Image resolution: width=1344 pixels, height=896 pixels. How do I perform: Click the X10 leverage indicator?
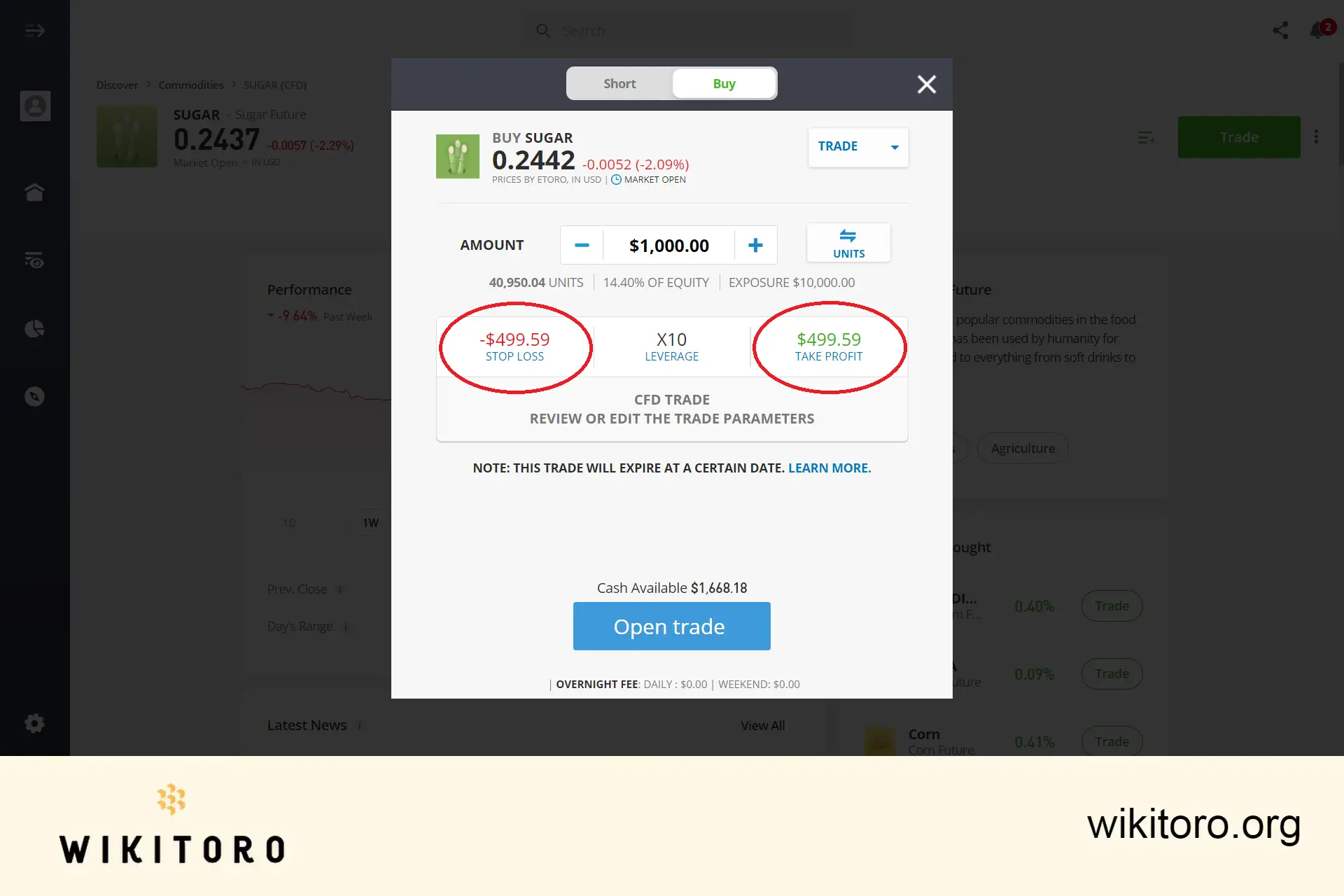click(672, 345)
